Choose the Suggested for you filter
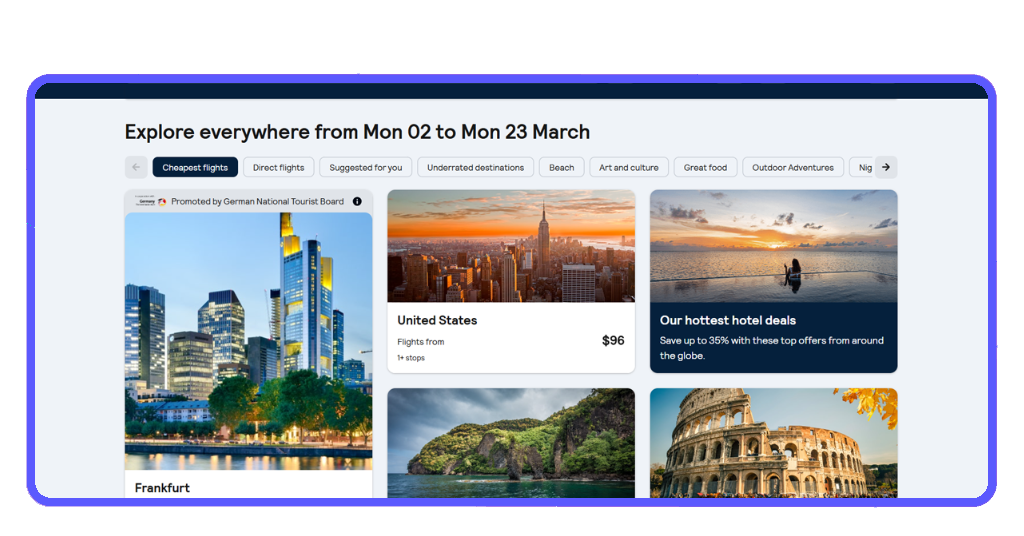Image resolution: width=1024 pixels, height=536 pixels. 366,167
